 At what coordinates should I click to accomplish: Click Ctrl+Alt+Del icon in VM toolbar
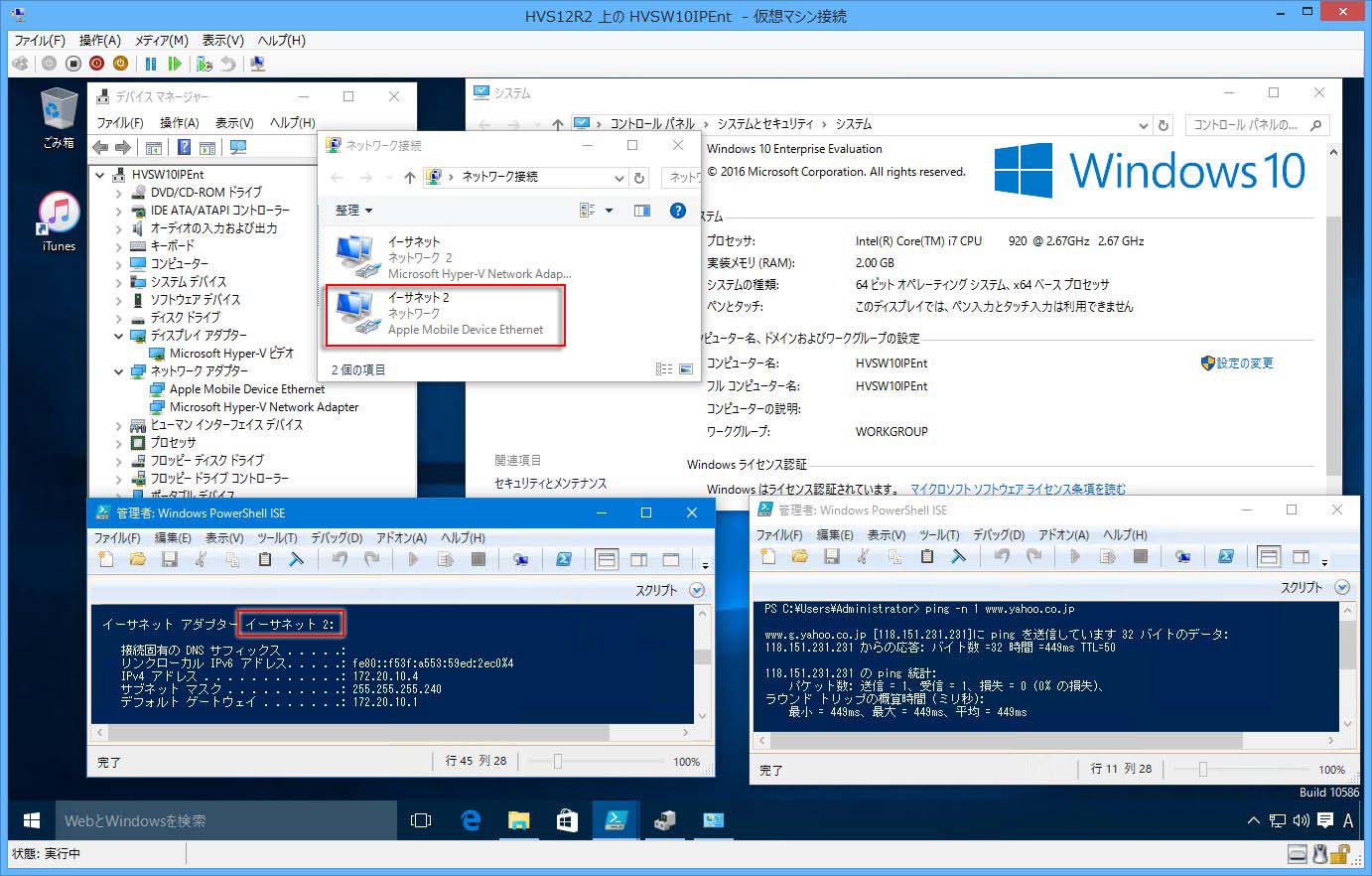coord(20,64)
